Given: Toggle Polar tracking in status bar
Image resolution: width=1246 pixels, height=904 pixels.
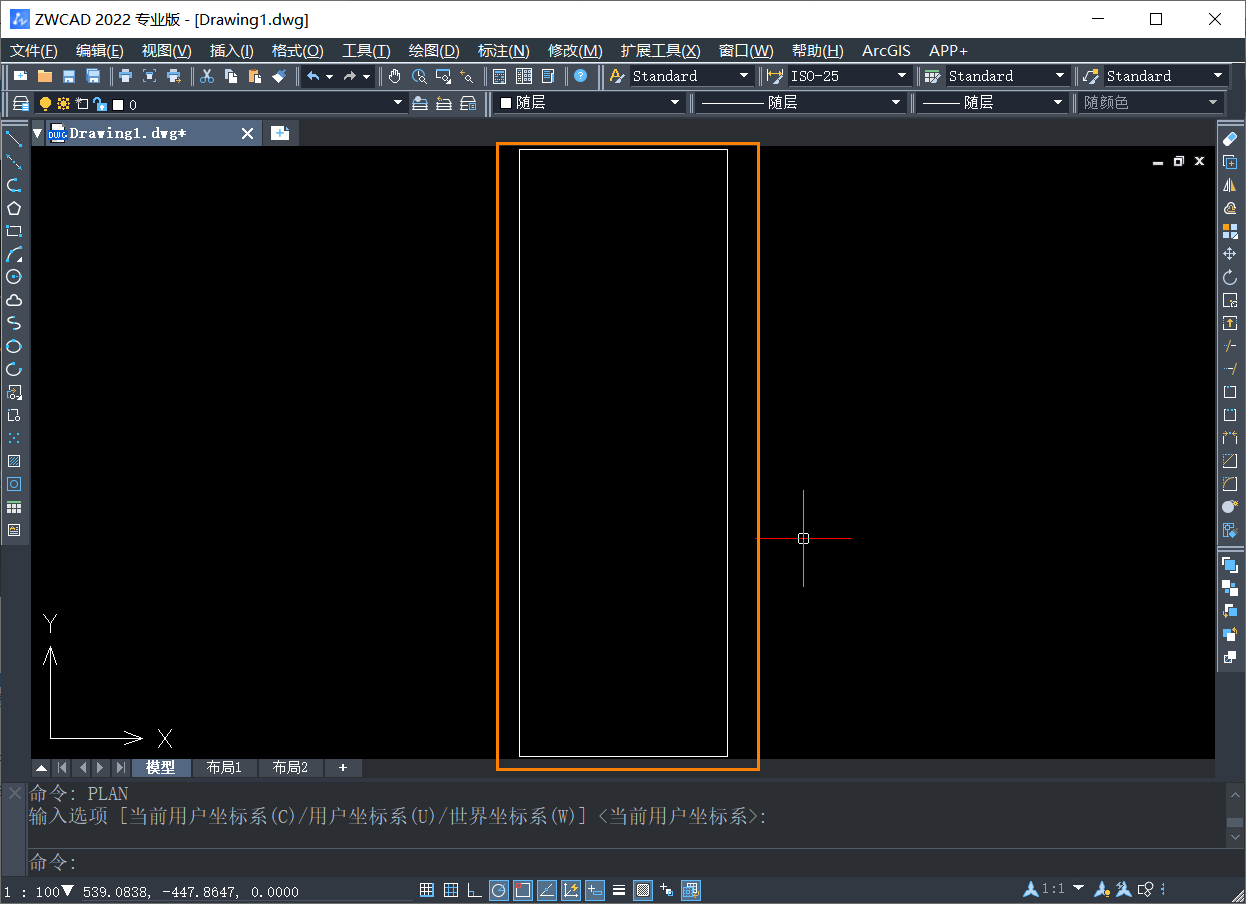Looking at the screenshot, I should pyautogui.click(x=498, y=890).
